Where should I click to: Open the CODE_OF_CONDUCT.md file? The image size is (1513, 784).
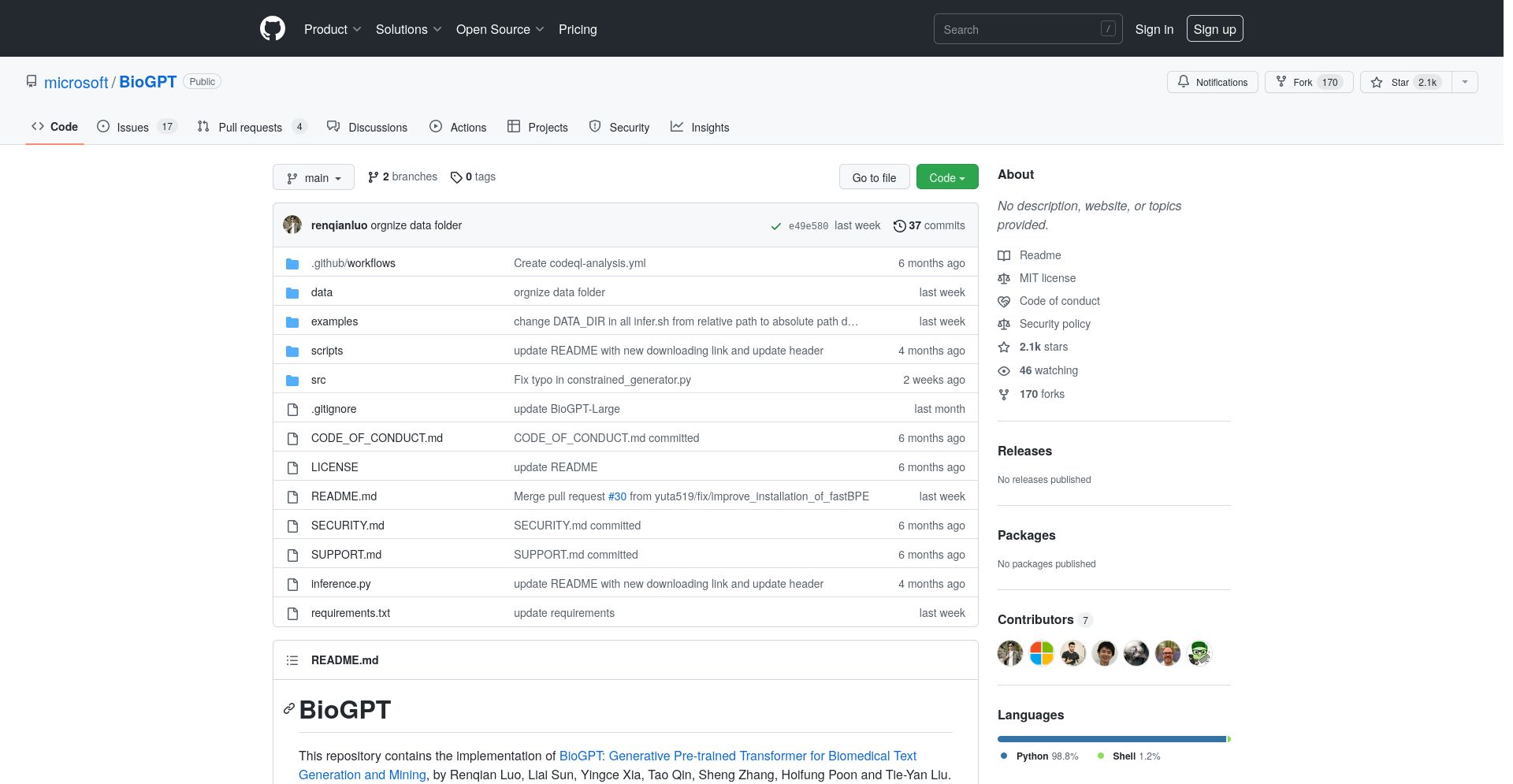point(377,438)
